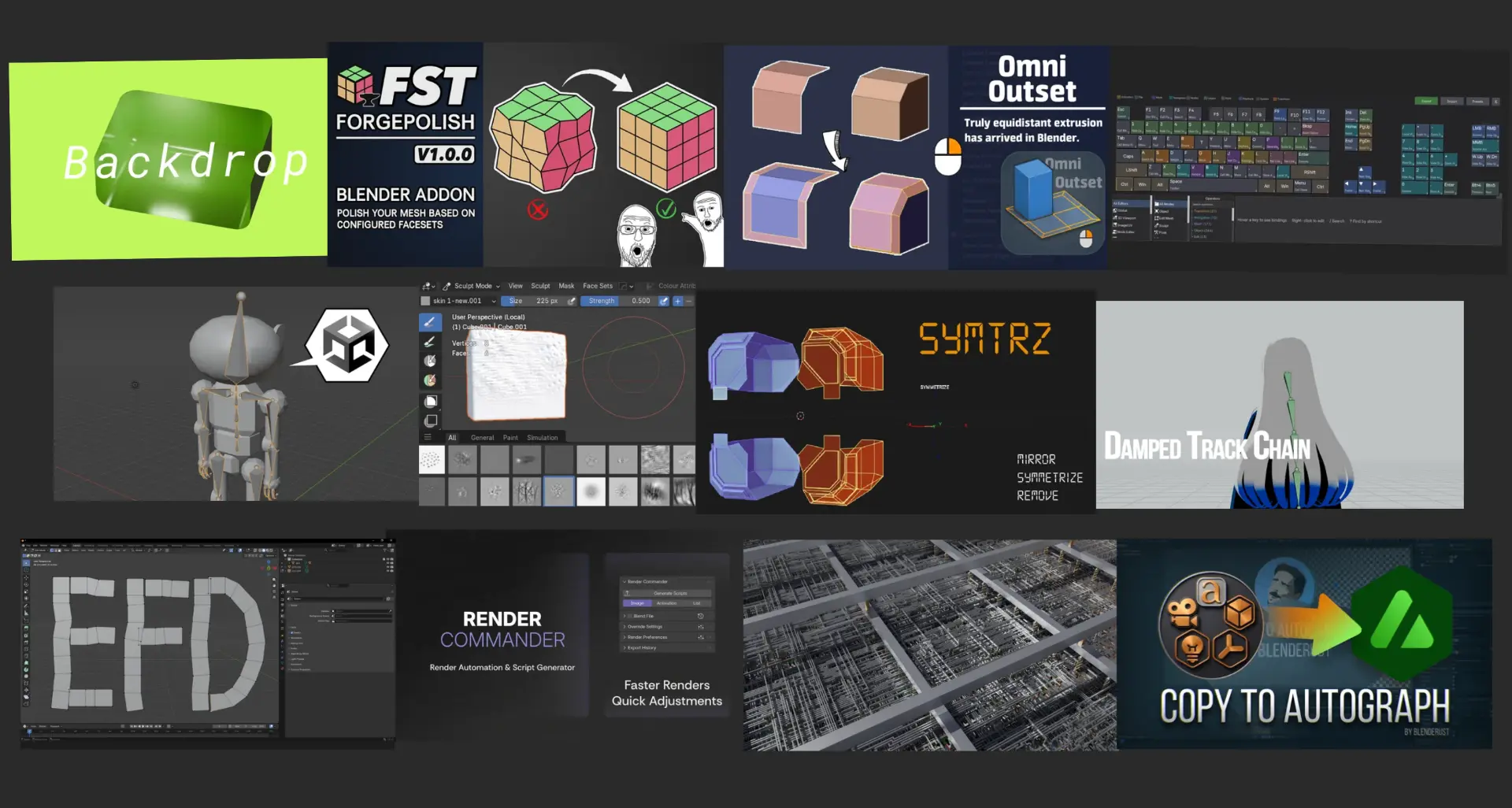The height and width of the screenshot is (808, 1512).
Task: Open the Sculpt Mode dropdown
Action: 472,286
